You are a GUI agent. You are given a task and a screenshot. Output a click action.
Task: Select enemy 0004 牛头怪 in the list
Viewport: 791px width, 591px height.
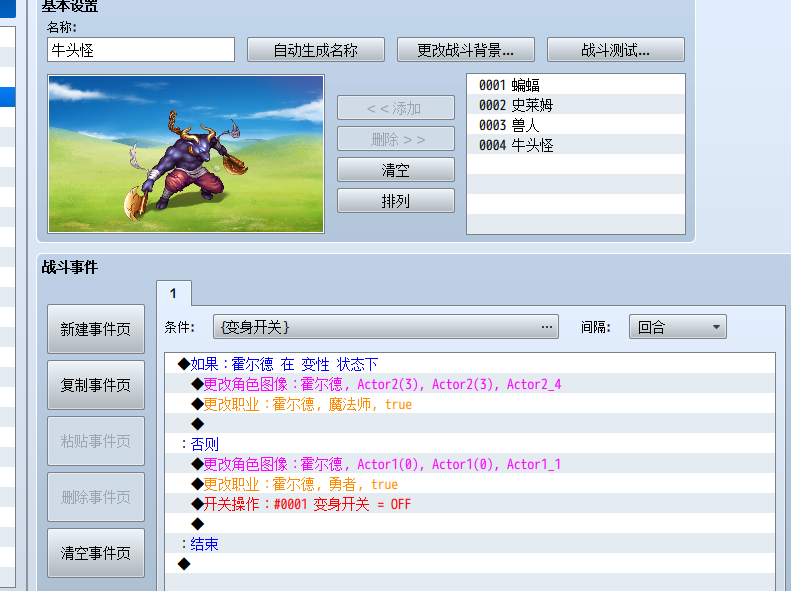click(x=576, y=145)
